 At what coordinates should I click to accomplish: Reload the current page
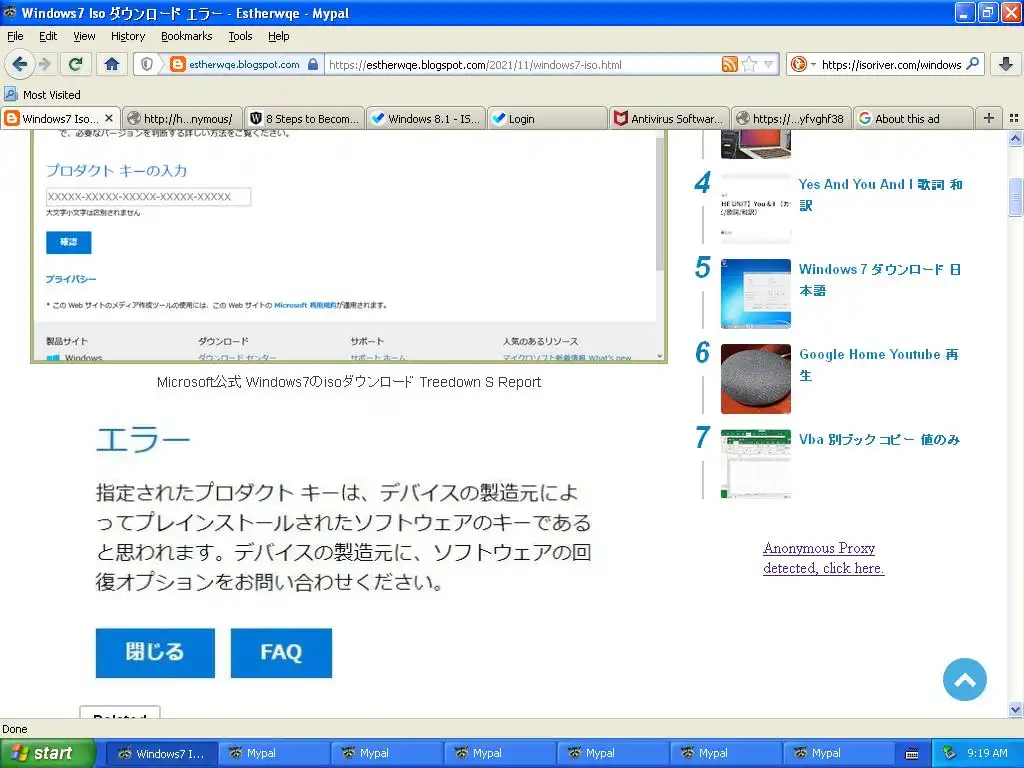[x=76, y=64]
